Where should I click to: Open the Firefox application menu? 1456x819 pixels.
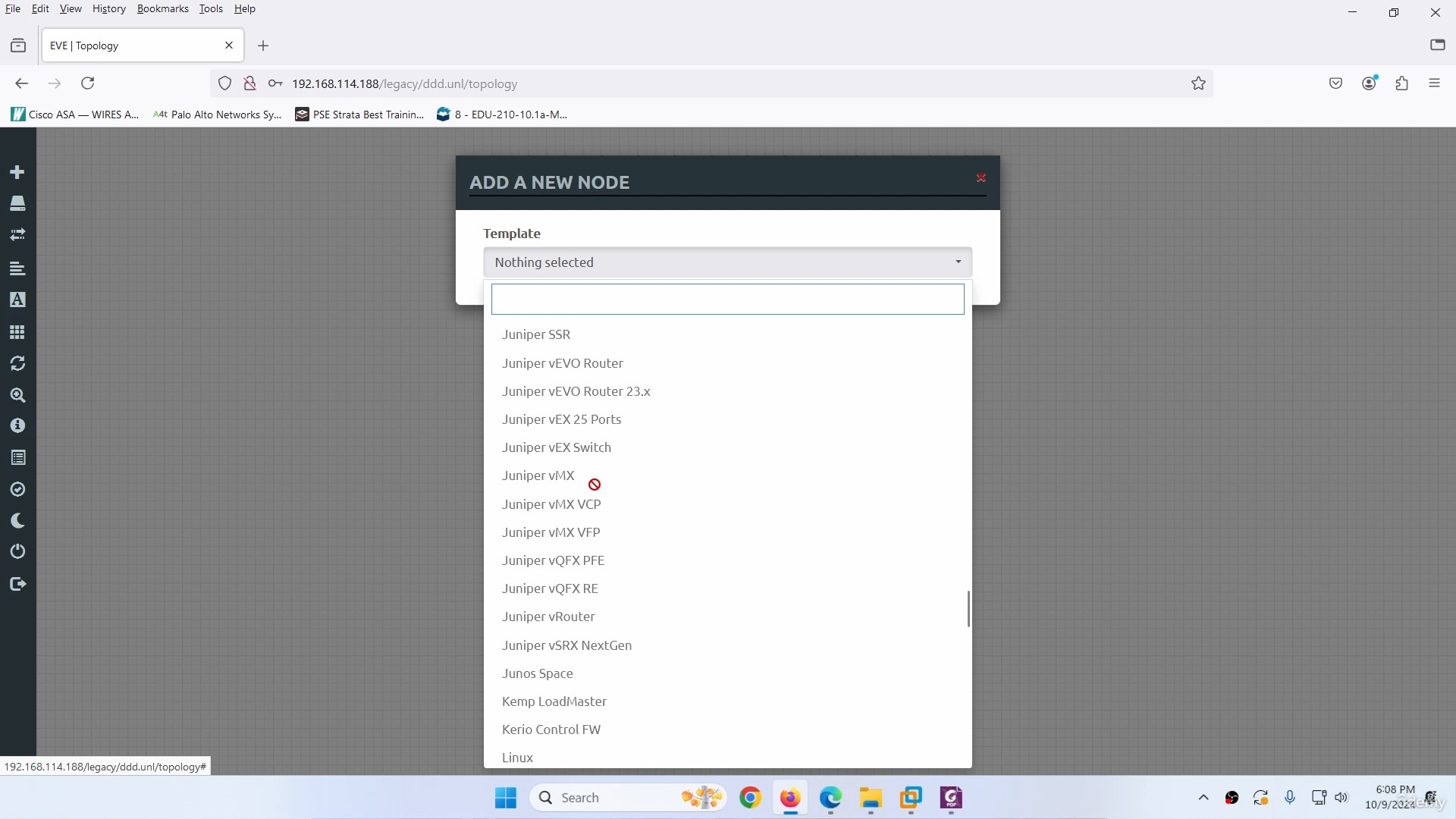click(1434, 83)
